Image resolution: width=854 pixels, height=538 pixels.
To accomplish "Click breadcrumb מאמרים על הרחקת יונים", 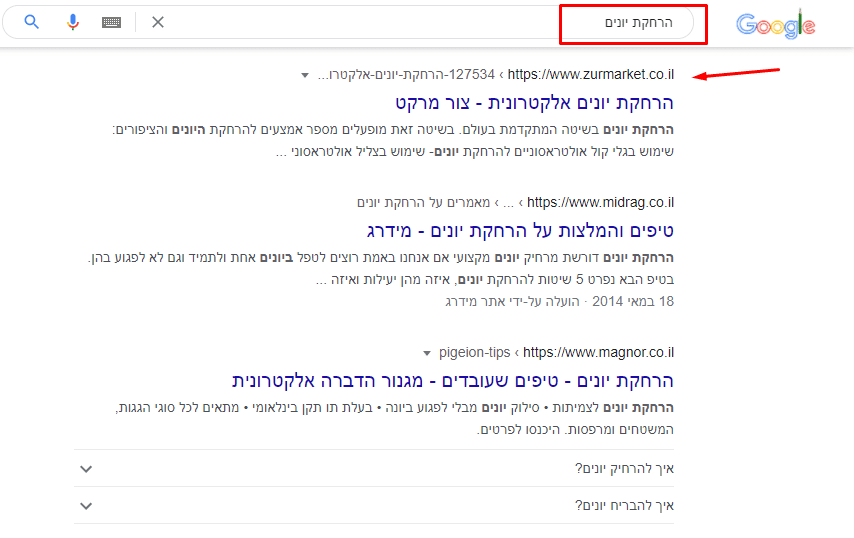I will [423, 203].
